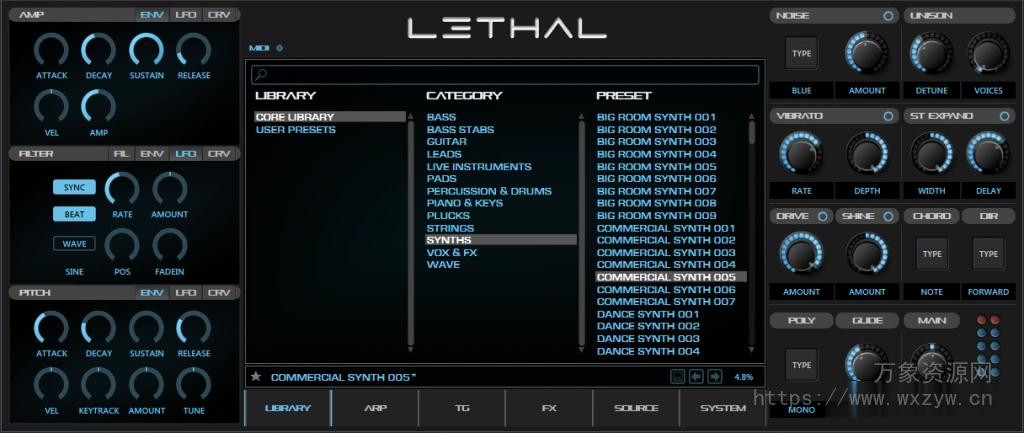1024x433 pixels.
Task: Click the Unison Voices knob
Action: 988,53
